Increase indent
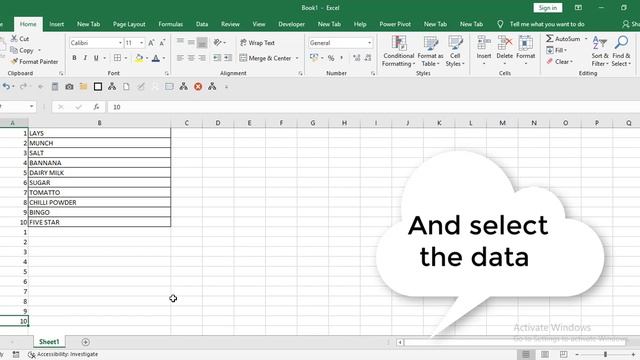 [228, 58]
